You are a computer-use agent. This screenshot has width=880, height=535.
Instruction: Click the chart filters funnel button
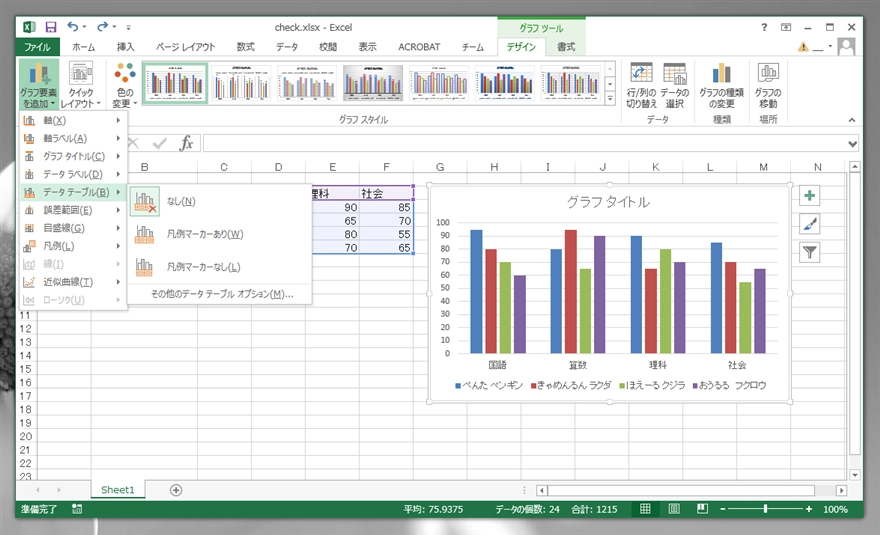tap(809, 253)
